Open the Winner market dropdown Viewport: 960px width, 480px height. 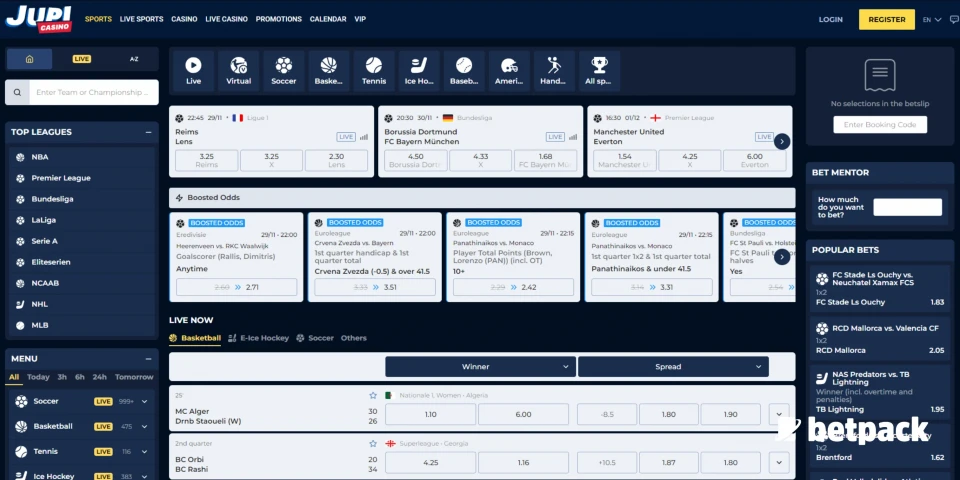(480, 367)
